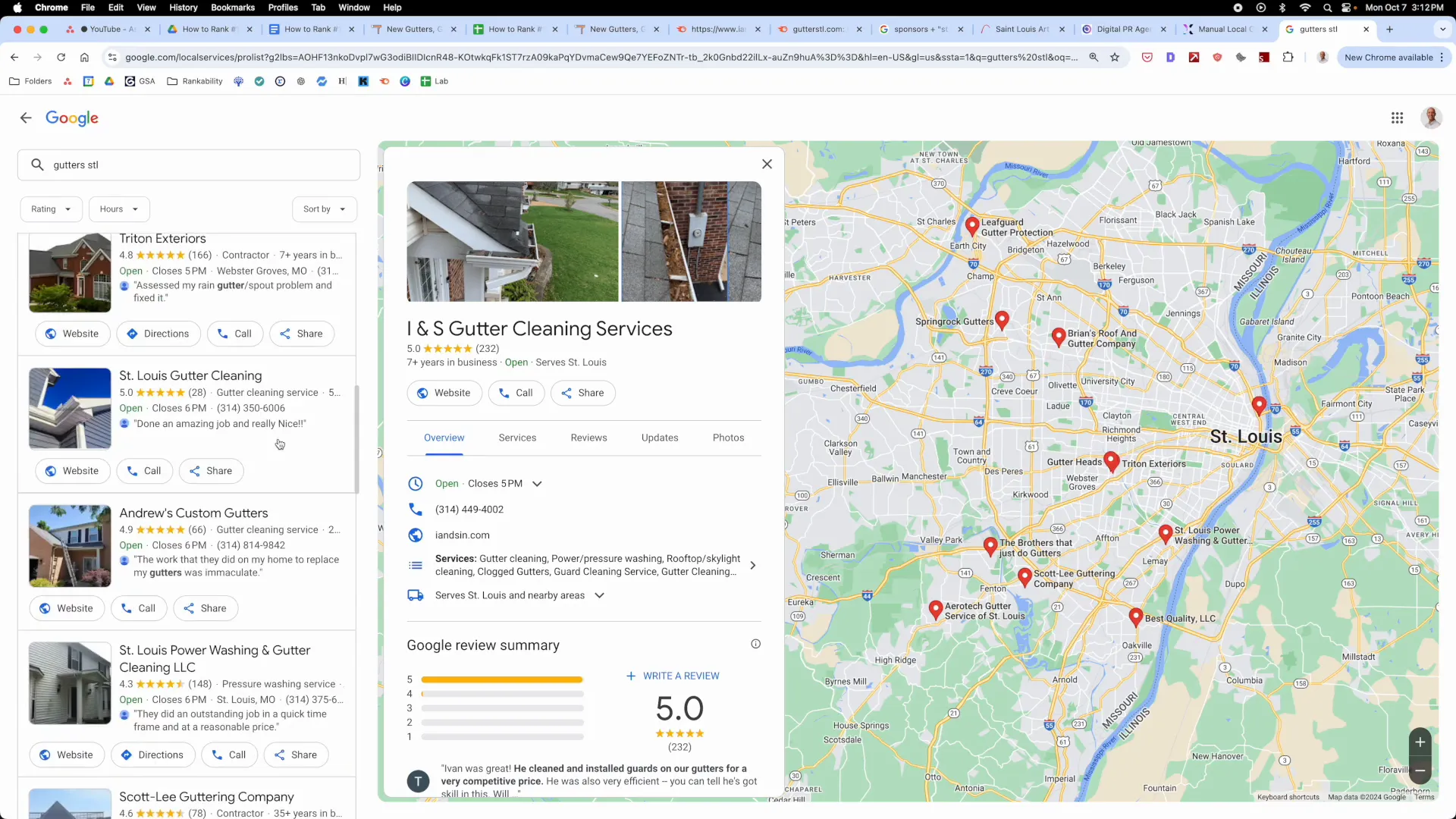Screen dimensions: 1456x819
Task: Open the Hours filter dropdown
Action: [x=119, y=209]
